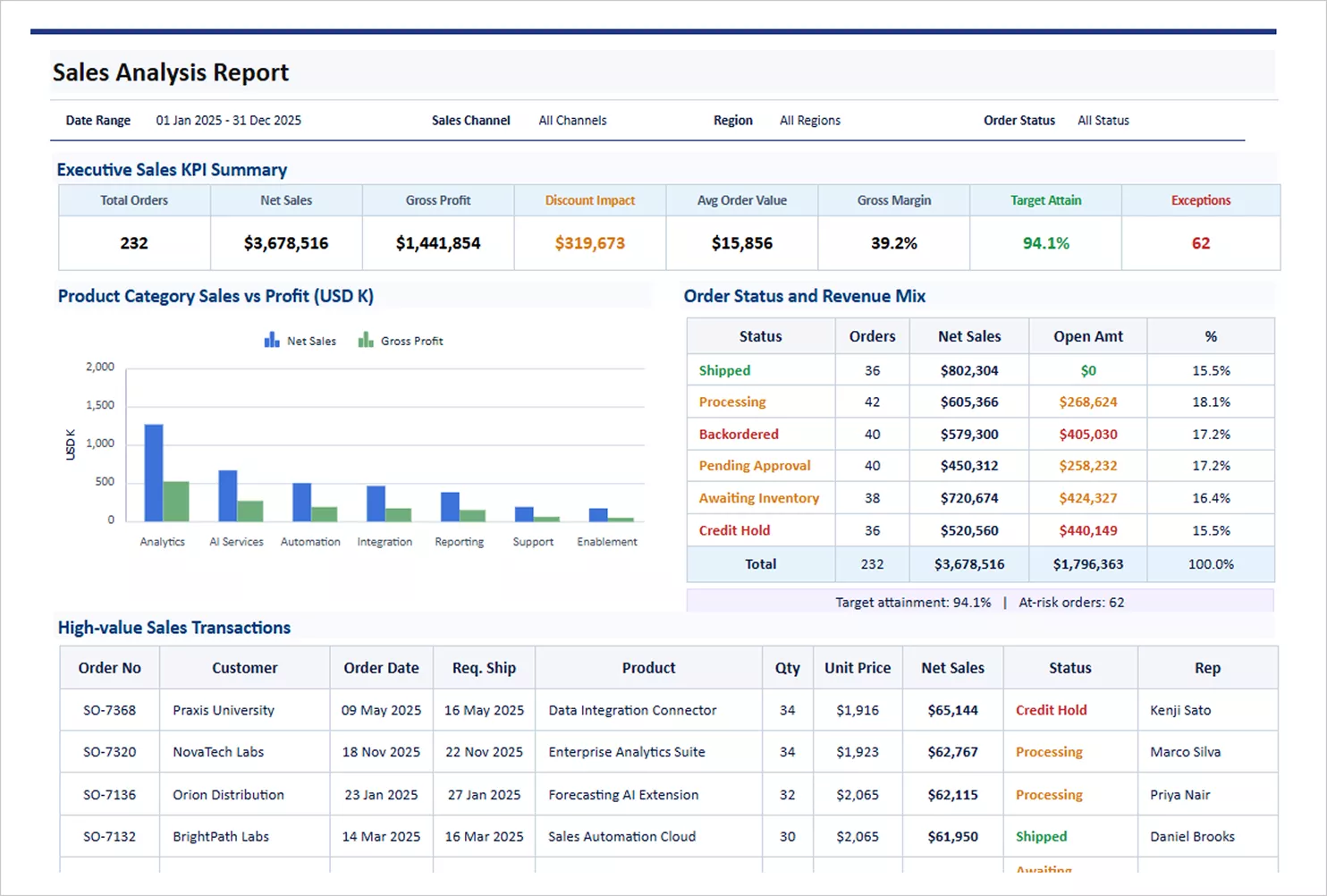Click the USD K axis title
The width and height of the screenshot is (1327, 896).
click(x=71, y=445)
